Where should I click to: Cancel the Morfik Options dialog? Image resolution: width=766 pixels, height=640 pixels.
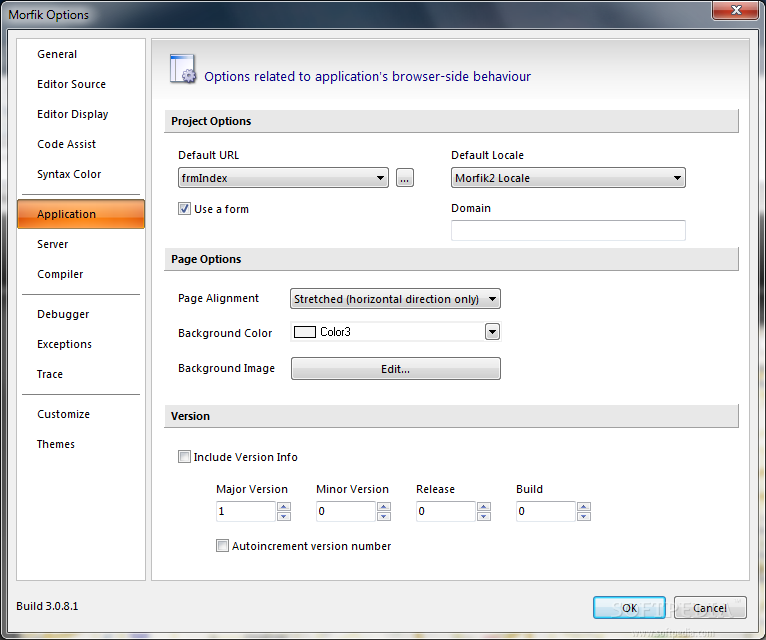coord(710,608)
